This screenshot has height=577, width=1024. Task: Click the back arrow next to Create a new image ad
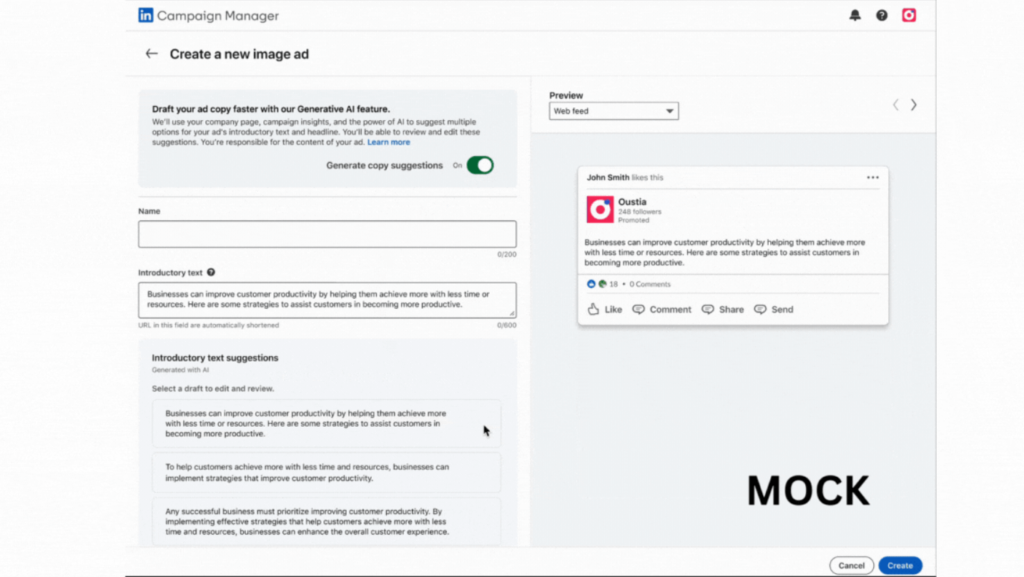[151, 53]
